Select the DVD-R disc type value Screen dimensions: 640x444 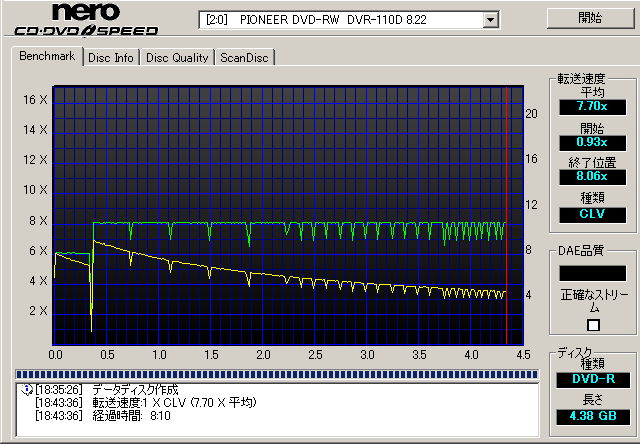click(x=593, y=379)
